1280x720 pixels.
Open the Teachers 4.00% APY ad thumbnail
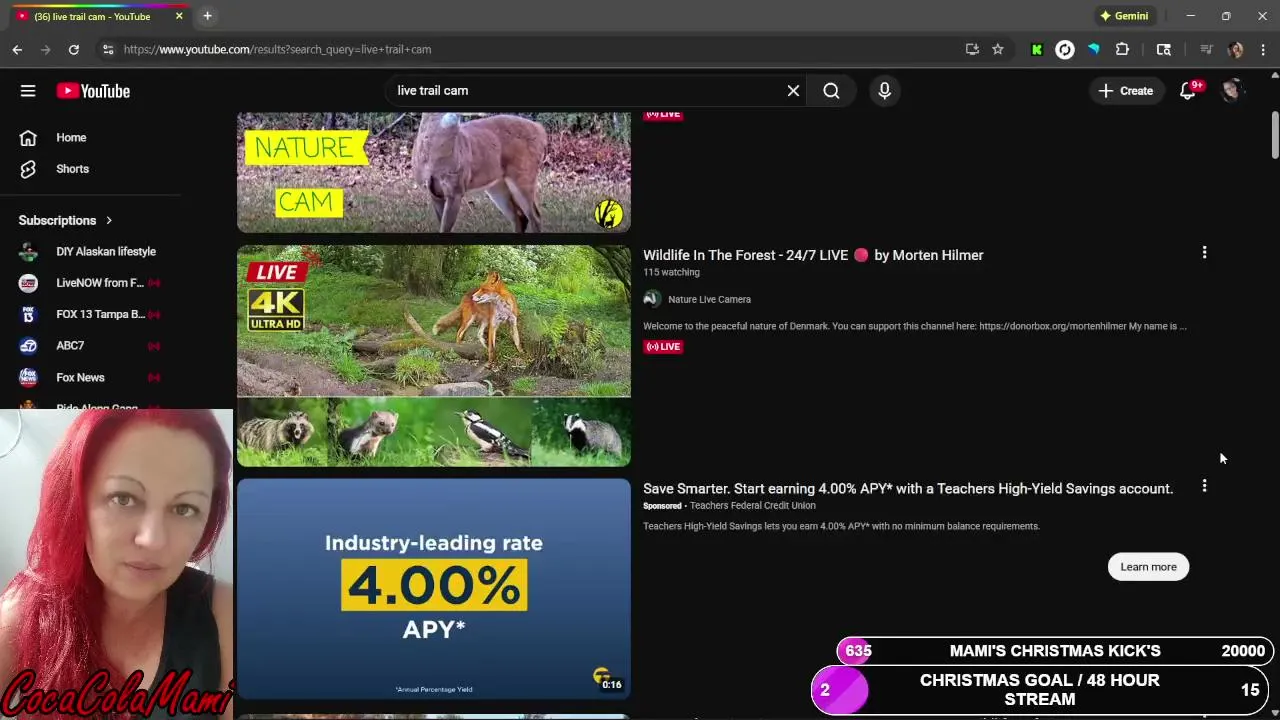coord(434,588)
